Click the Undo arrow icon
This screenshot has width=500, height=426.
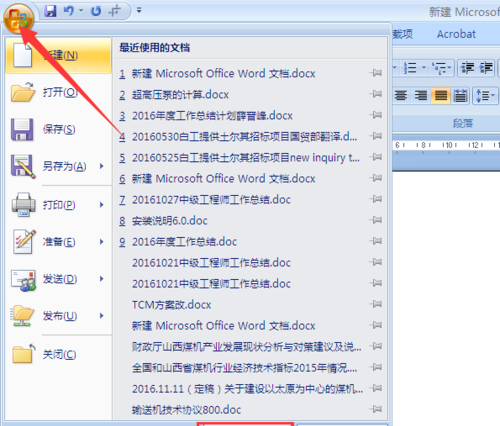69,11
